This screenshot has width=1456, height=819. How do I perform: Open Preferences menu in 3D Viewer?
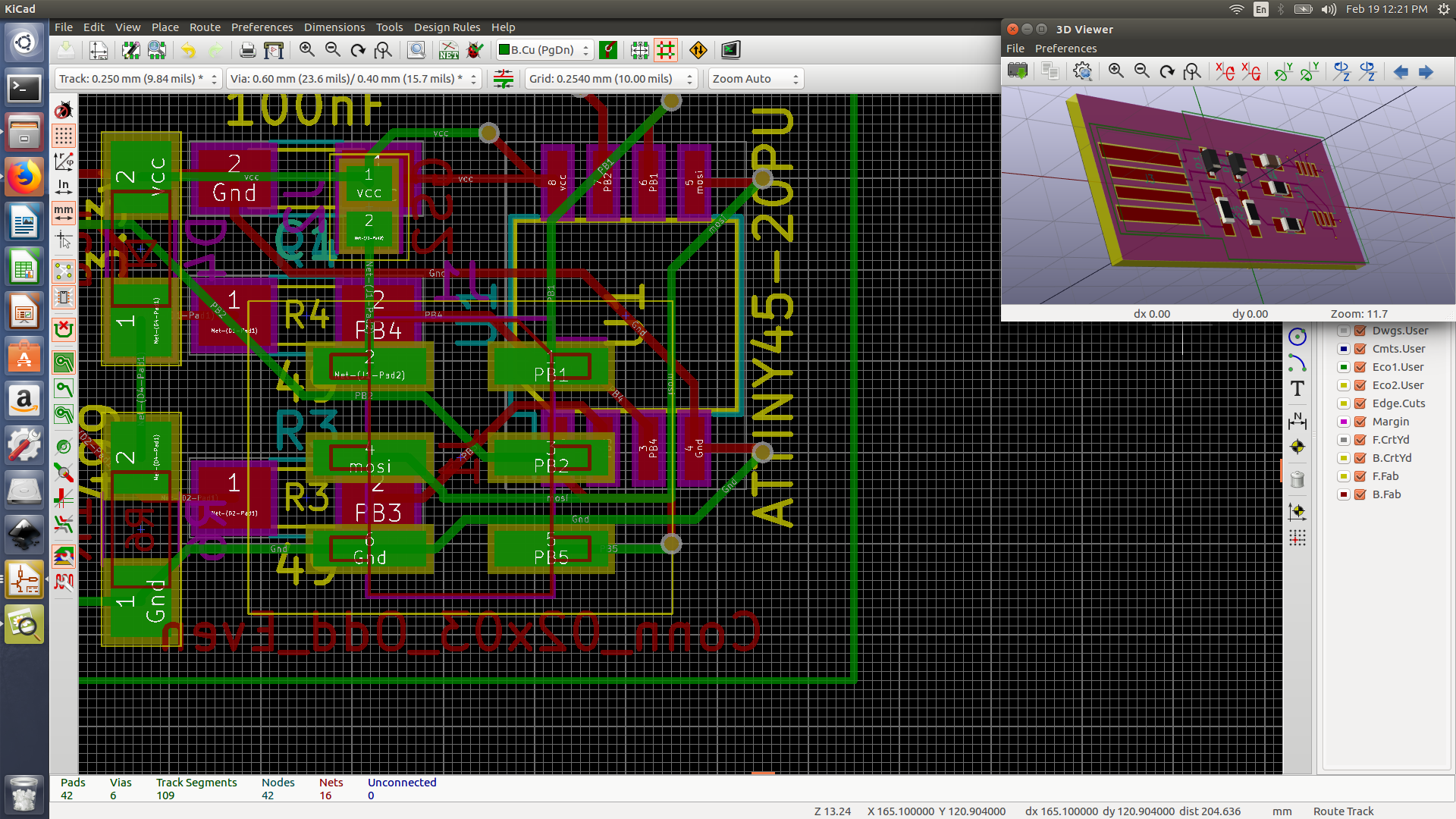point(1065,49)
